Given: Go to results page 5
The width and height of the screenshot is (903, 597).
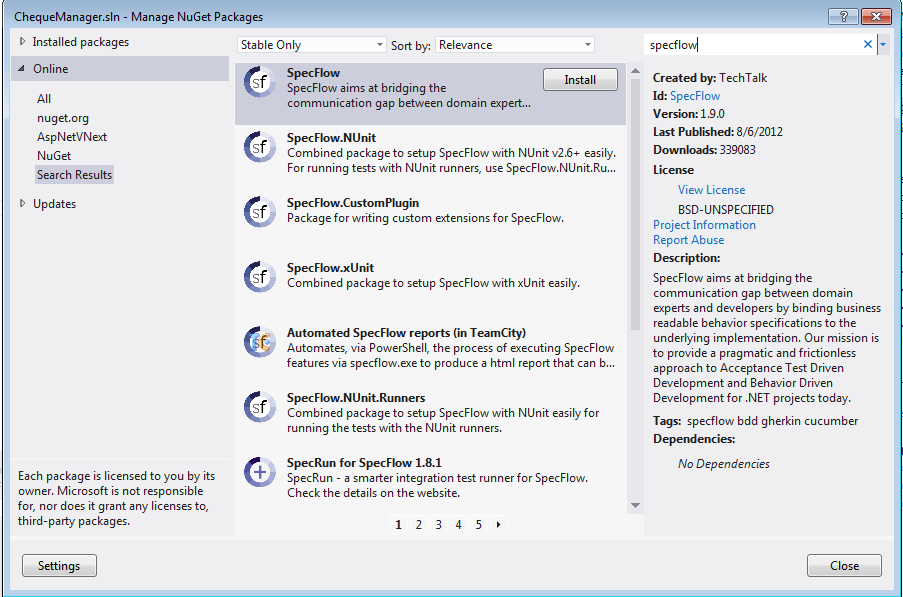Looking at the screenshot, I should 479,524.
